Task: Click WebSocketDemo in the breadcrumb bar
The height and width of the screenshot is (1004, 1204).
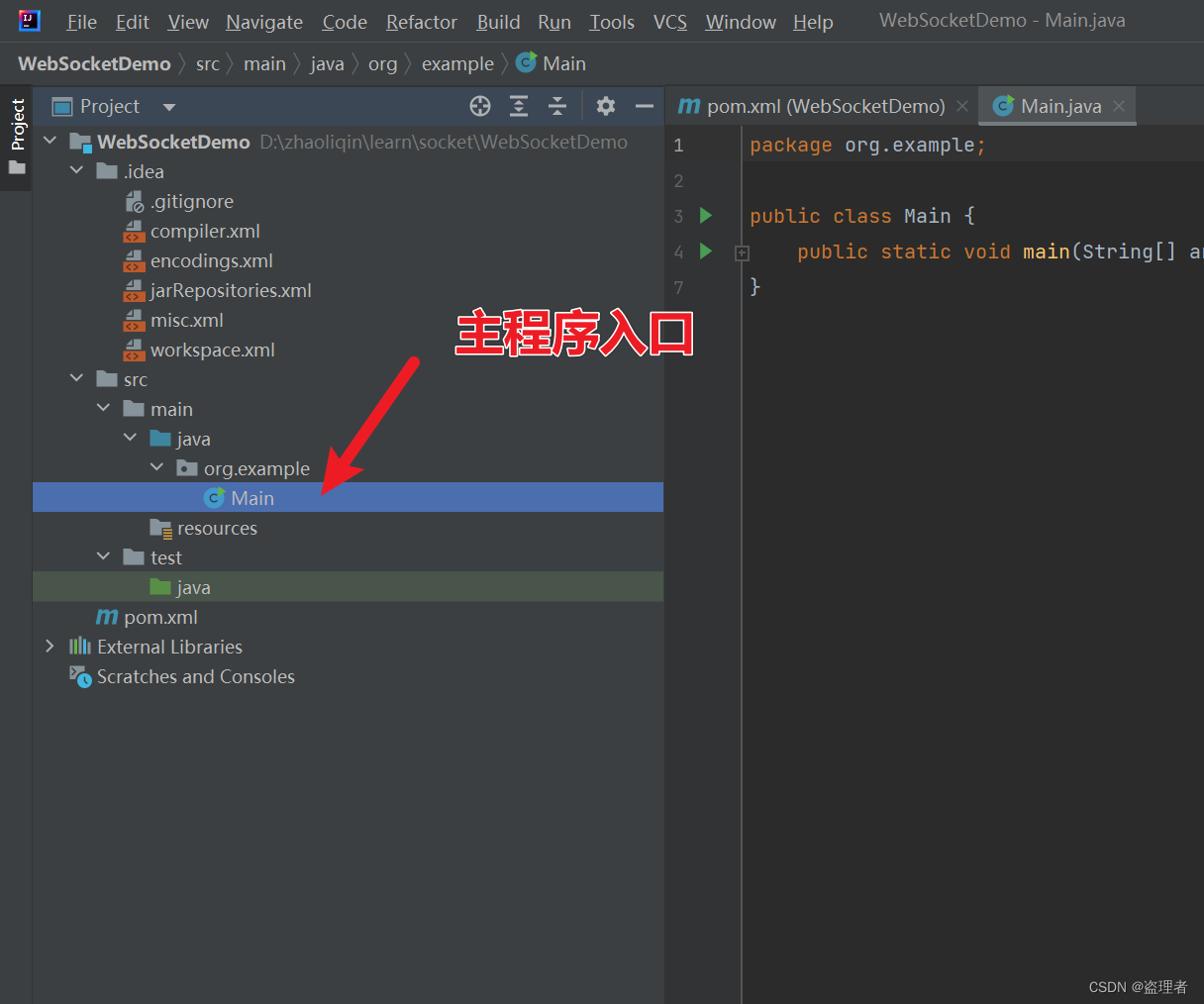Action: [94, 63]
